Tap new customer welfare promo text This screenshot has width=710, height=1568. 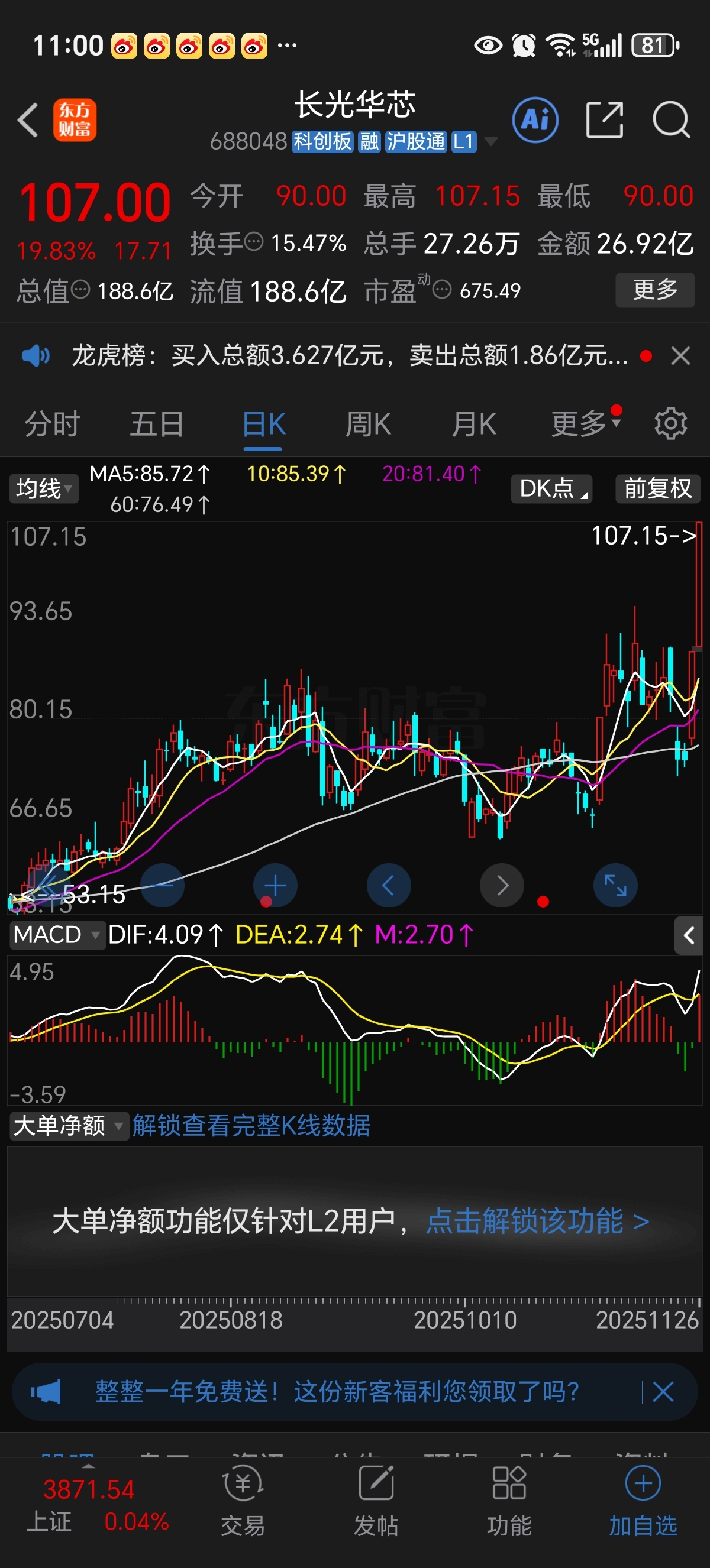(337, 1391)
